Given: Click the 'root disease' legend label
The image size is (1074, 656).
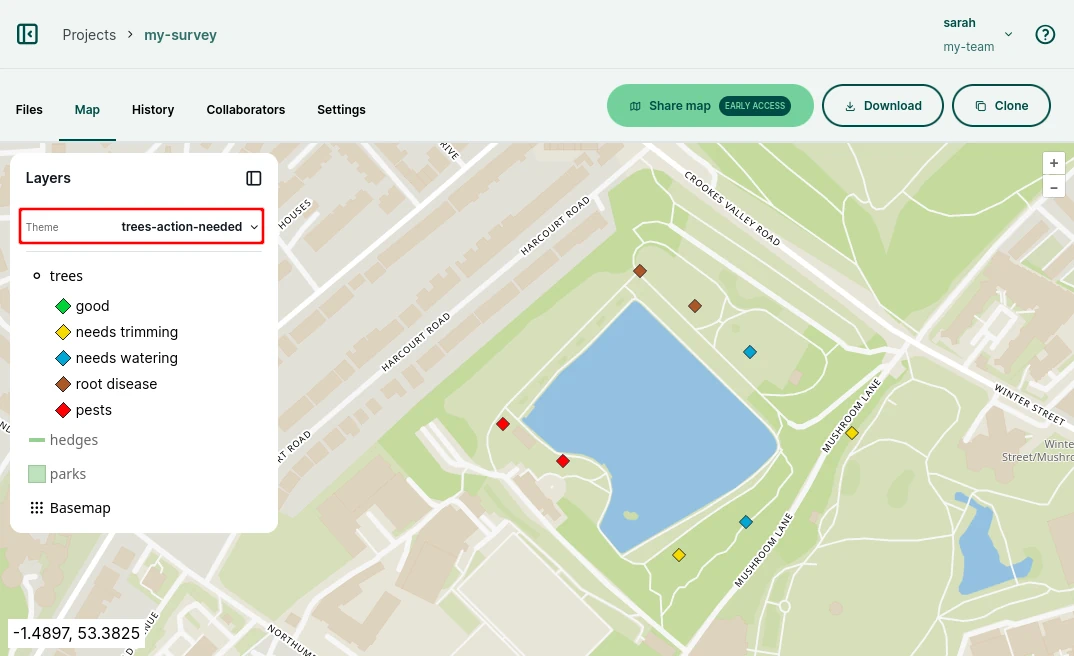Looking at the screenshot, I should [x=116, y=384].
